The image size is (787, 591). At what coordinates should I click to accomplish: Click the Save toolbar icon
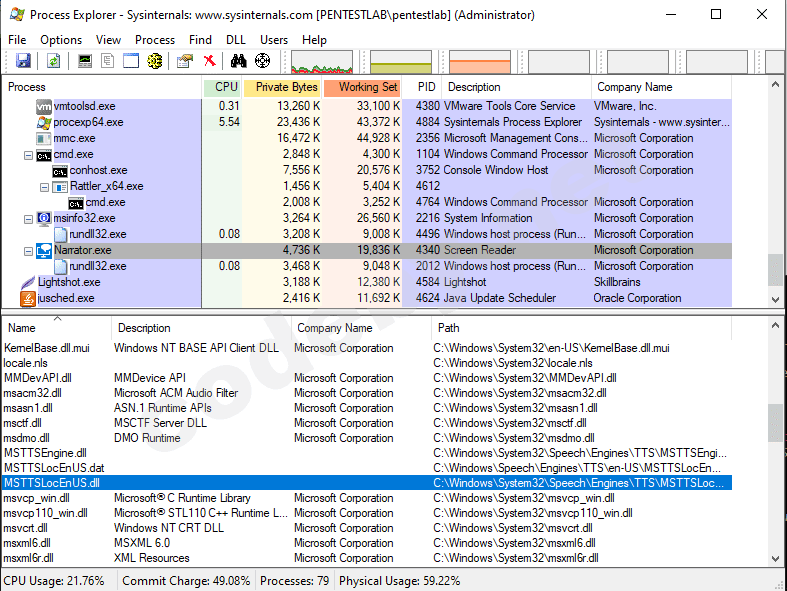(23, 61)
